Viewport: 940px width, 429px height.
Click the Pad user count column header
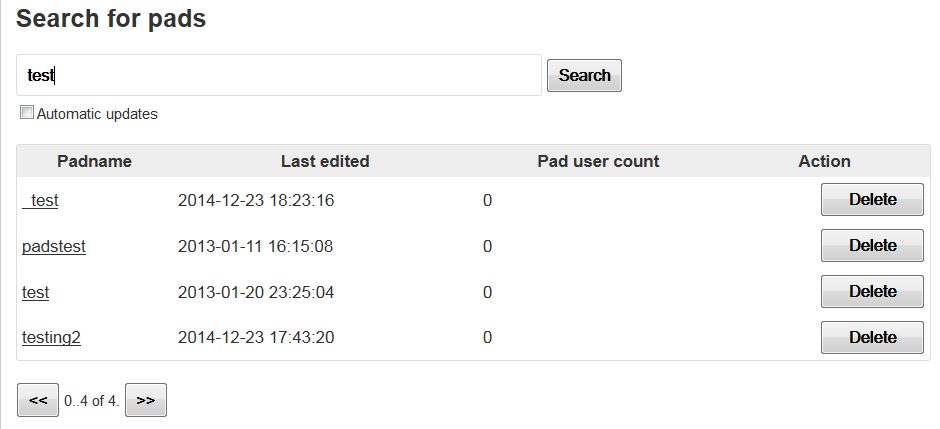[x=598, y=161]
